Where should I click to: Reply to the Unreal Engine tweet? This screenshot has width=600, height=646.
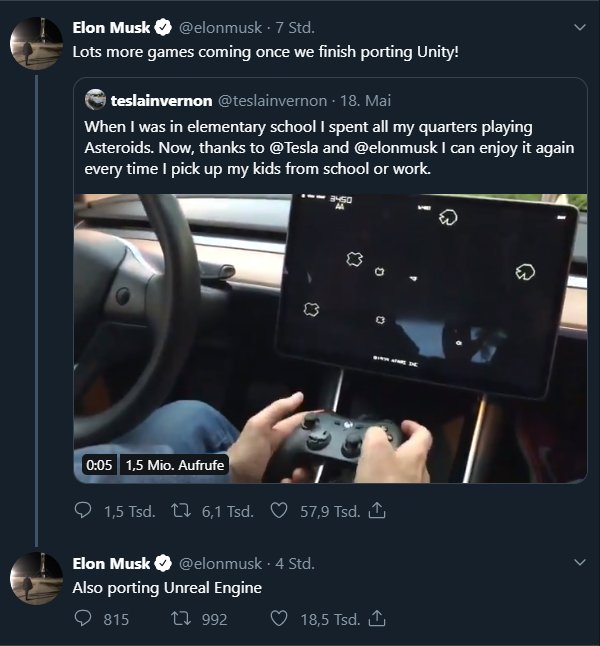pyautogui.click(x=83, y=619)
